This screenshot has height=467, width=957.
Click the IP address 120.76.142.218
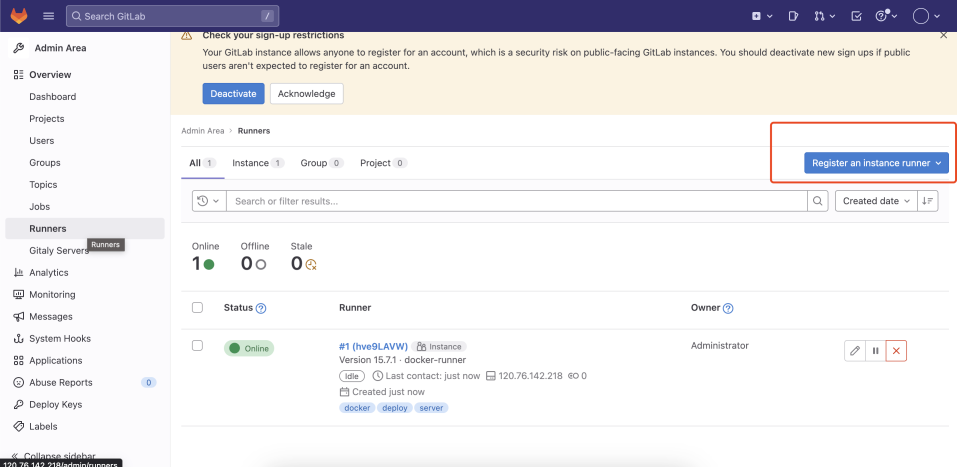(x=530, y=376)
